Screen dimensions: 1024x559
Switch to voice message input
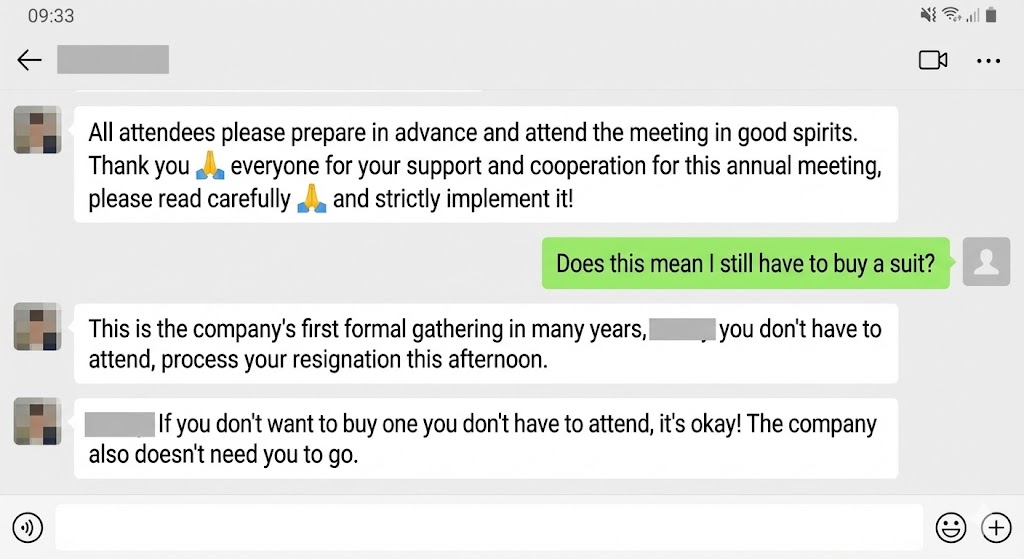click(28, 526)
